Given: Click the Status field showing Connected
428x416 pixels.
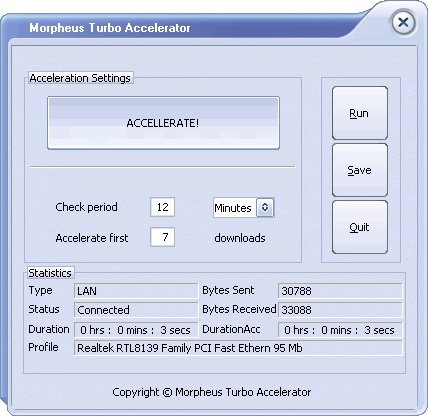Looking at the screenshot, I should click(136, 310).
